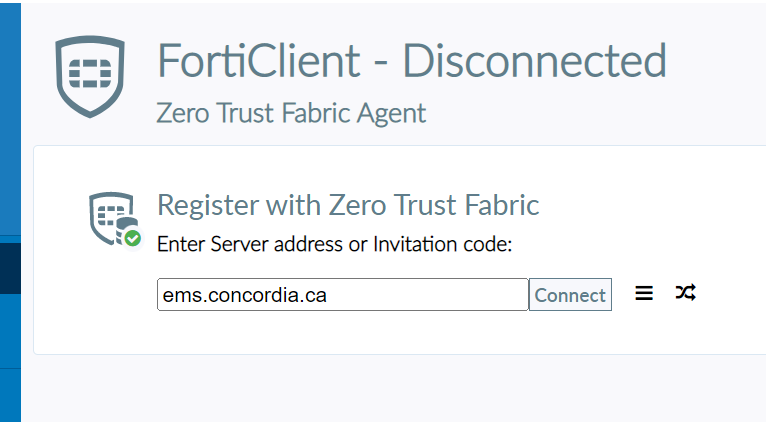The image size is (766, 422).
Task: Select sidebar item below the highlighted one
Action: [x=10, y=331]
